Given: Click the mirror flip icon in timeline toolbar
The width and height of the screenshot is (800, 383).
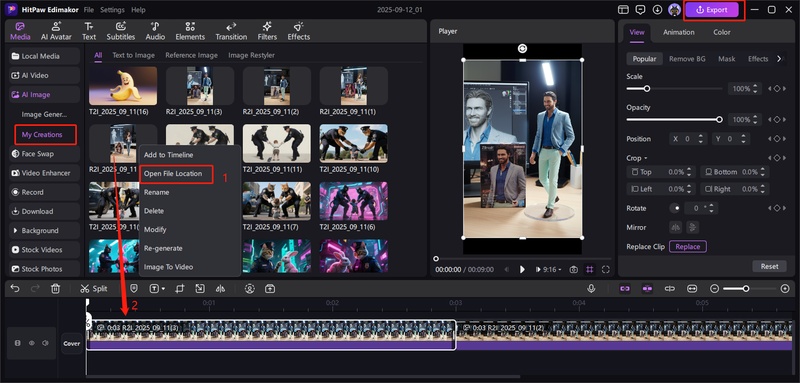Looking at the screenshot, I should pos(220,289).
